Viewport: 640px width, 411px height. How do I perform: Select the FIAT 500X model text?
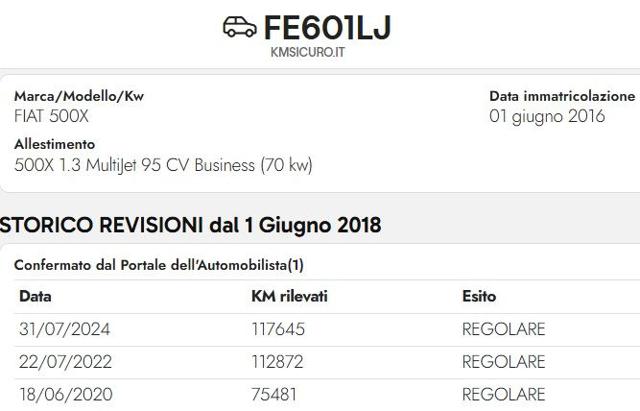pyautogui.click(x=51, y=116)
